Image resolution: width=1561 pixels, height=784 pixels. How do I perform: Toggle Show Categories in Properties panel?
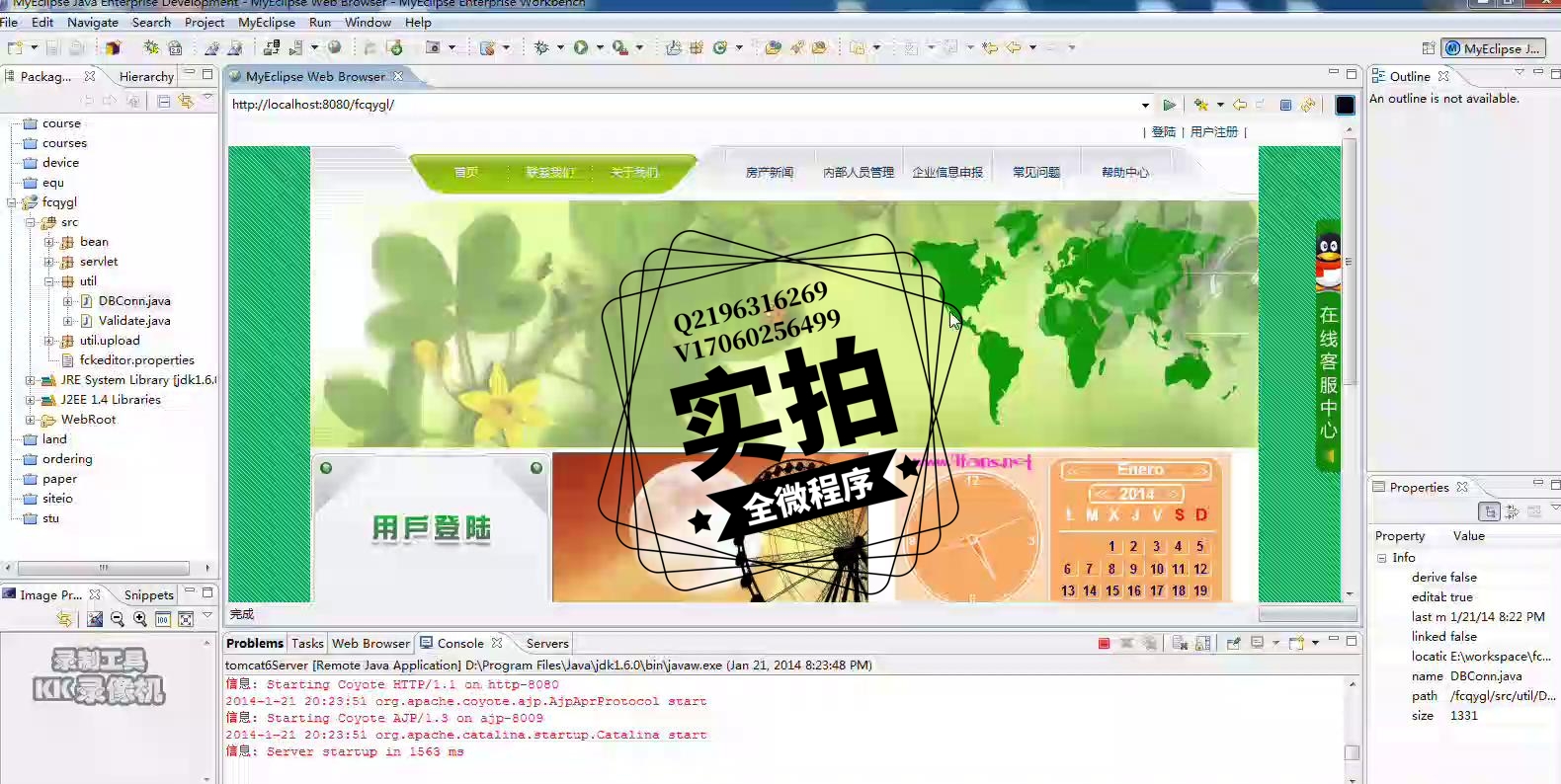pyautogui.click(x=1489, y=511)
